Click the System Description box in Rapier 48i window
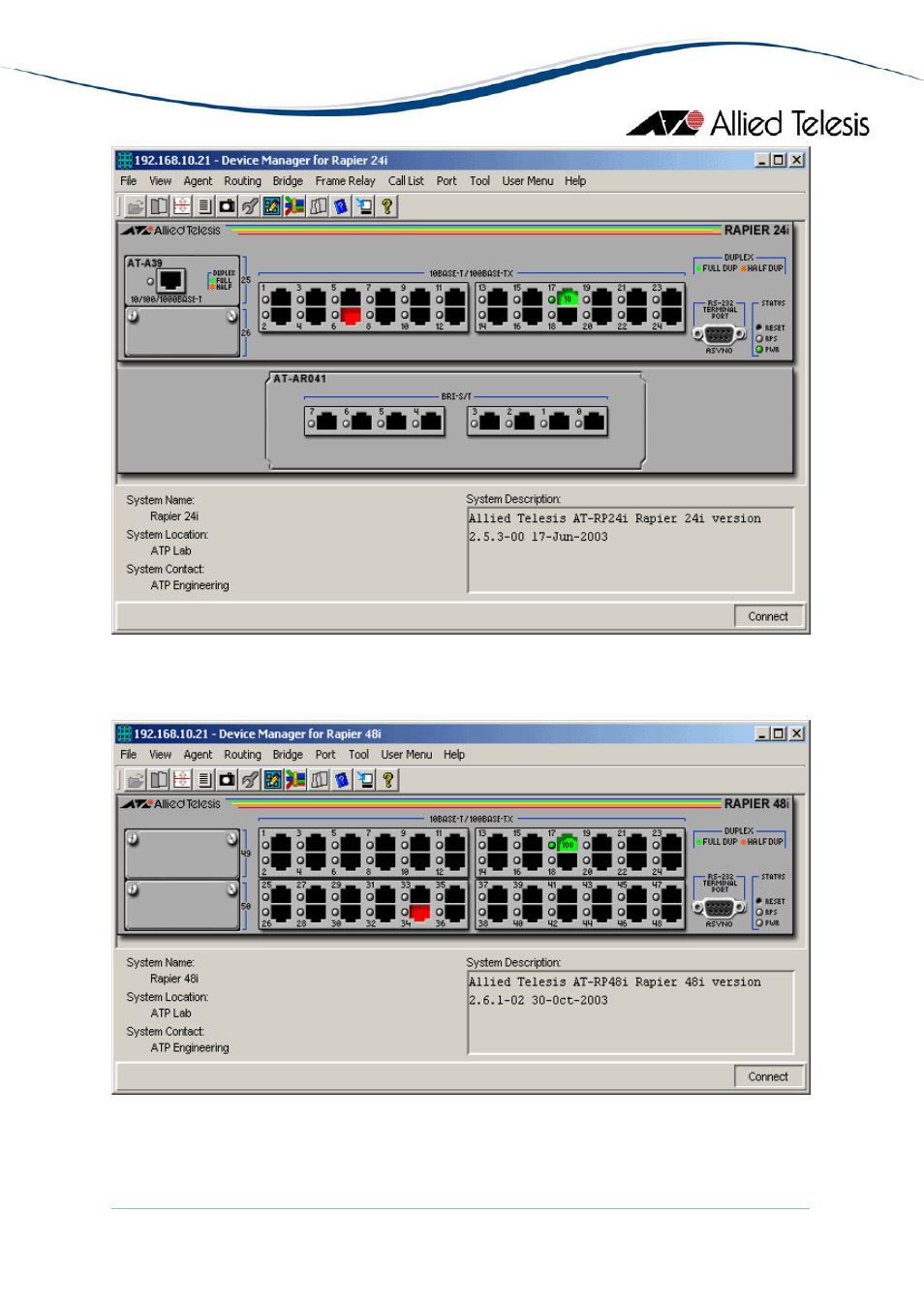Screen dimensions: 924x1308 point(631,1012)
